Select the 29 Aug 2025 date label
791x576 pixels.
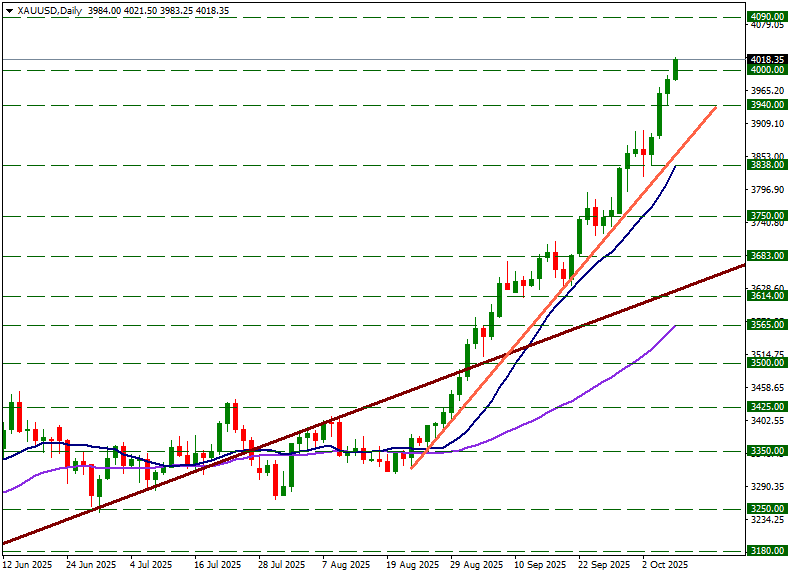(x=476, y=565)
